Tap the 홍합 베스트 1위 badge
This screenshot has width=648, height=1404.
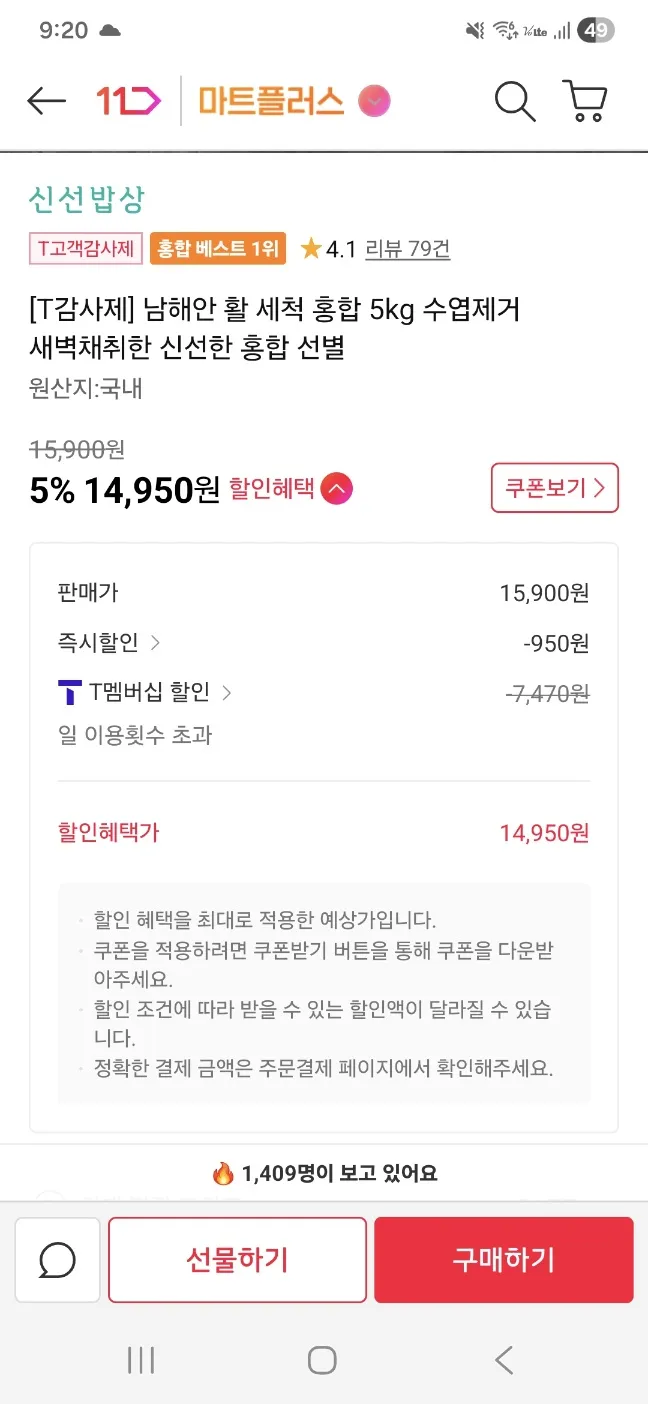218,249
